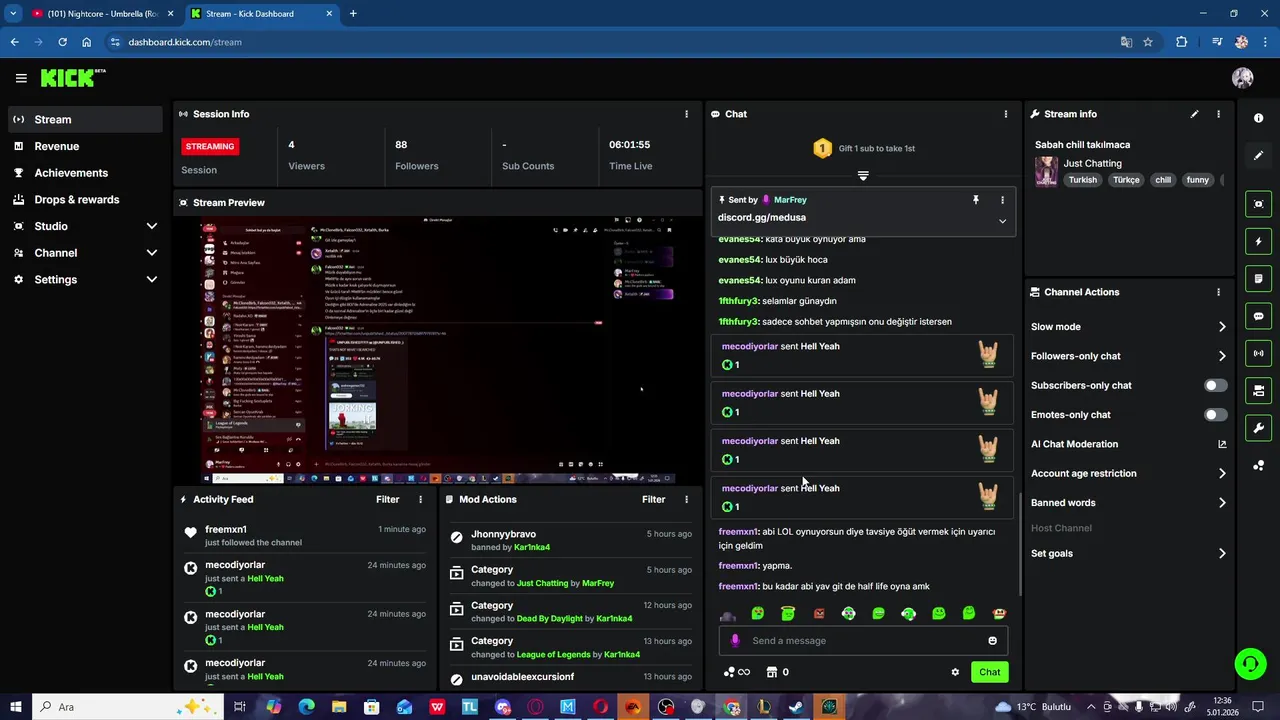Screen dimensions: 1280x720
Task: Open pinned message three-dot options
Action: 1002,200
